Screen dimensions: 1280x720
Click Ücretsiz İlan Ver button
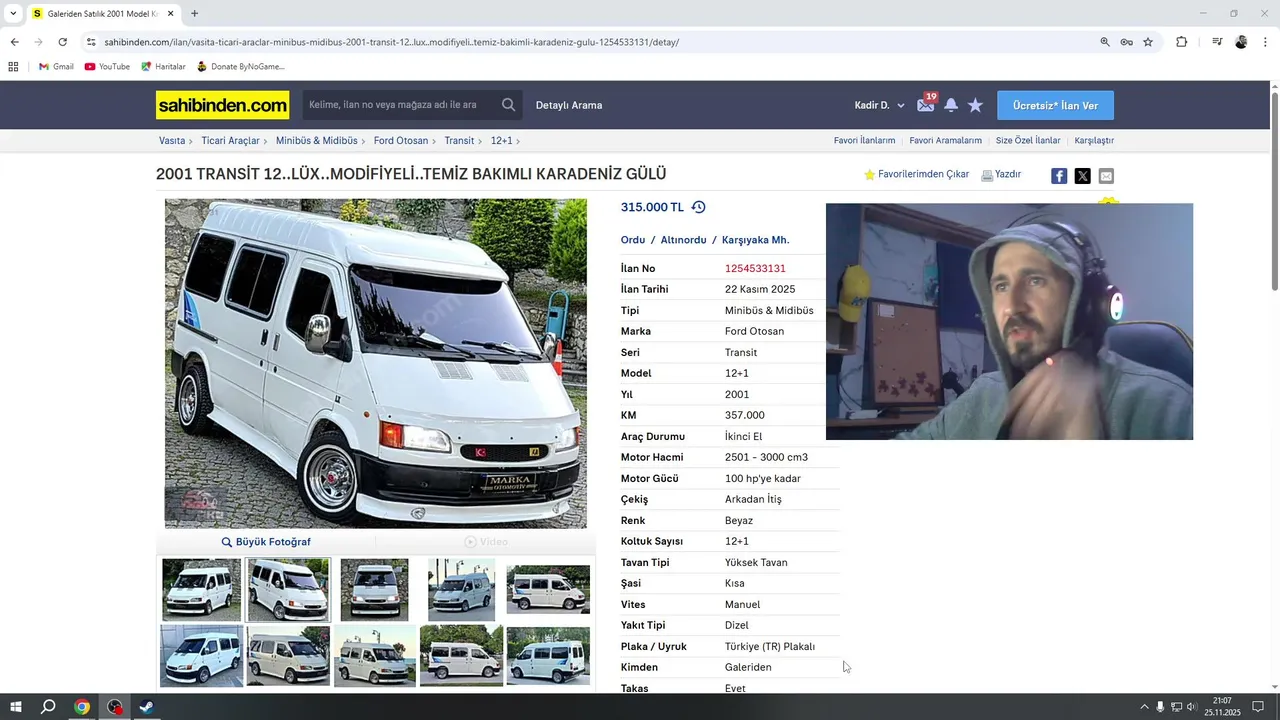(1055, 105)
